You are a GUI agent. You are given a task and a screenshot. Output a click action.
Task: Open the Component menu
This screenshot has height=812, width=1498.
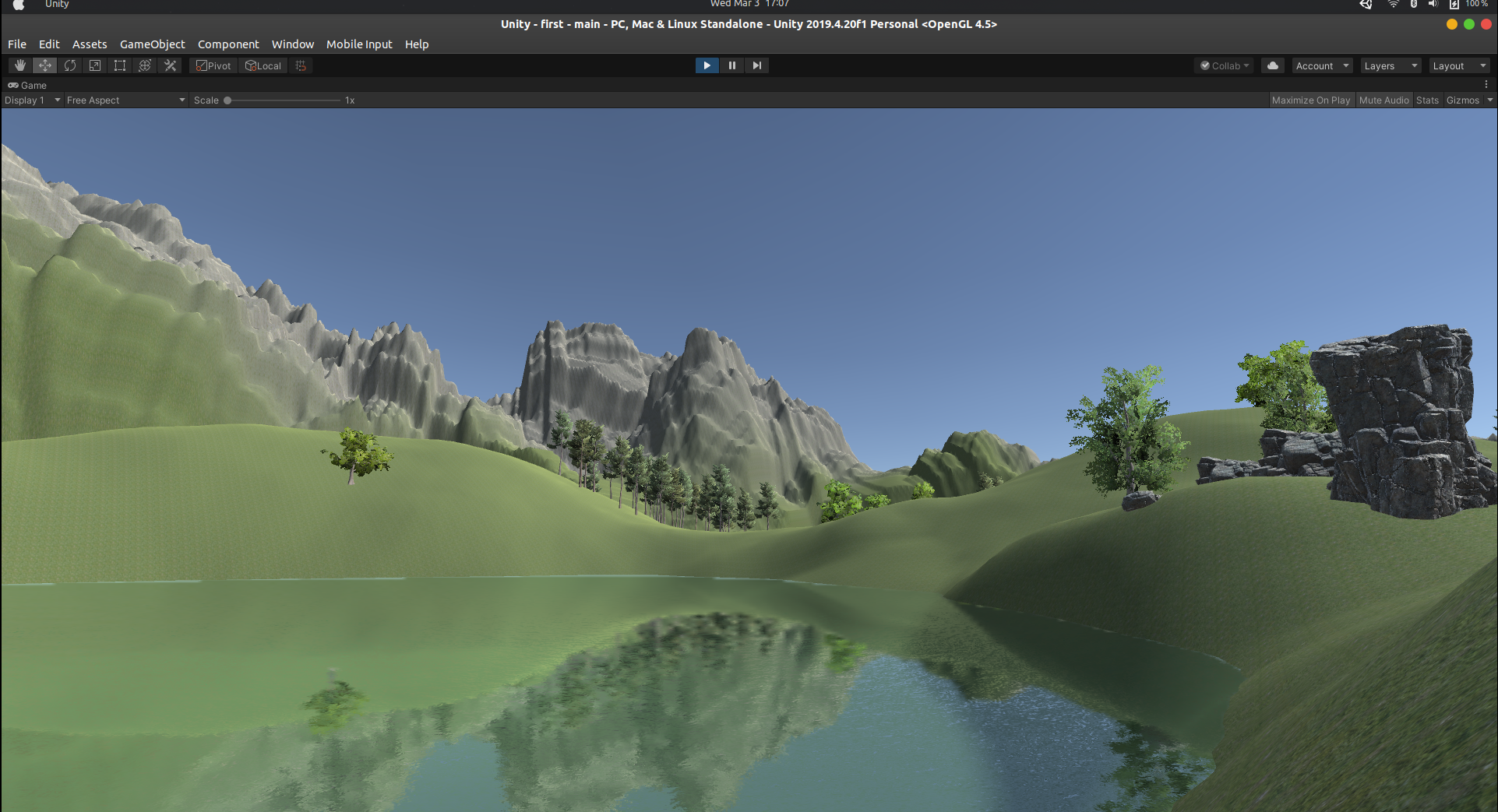(228, 44)
